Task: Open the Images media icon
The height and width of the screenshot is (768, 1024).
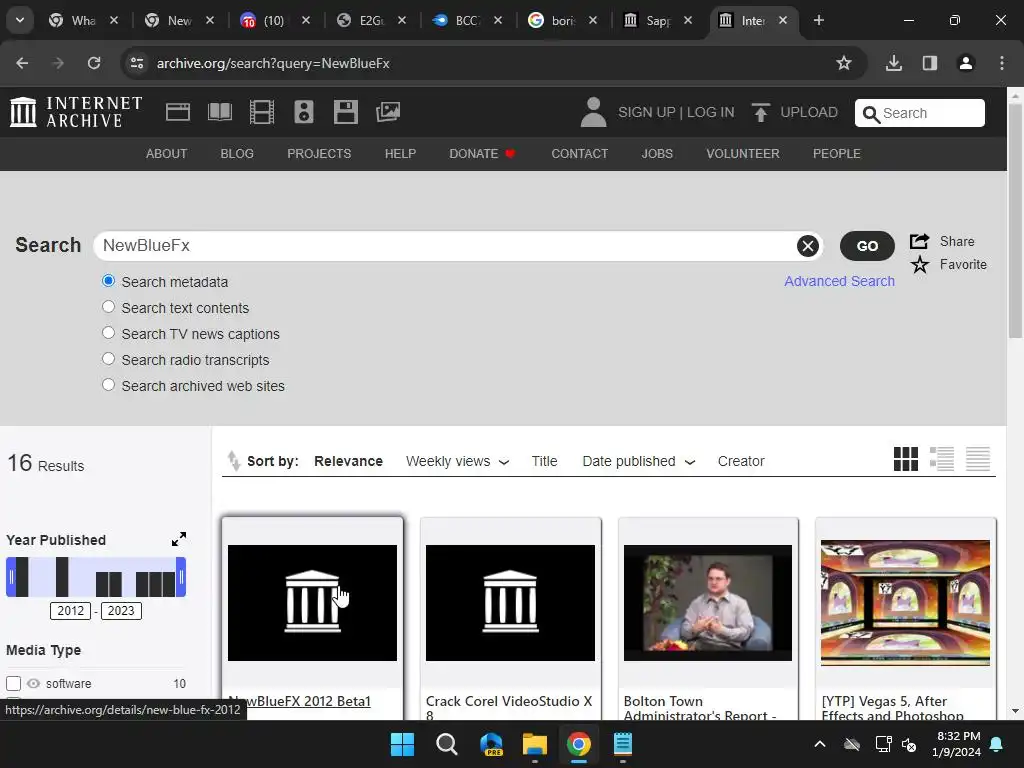Action: [x=388, y=112]
